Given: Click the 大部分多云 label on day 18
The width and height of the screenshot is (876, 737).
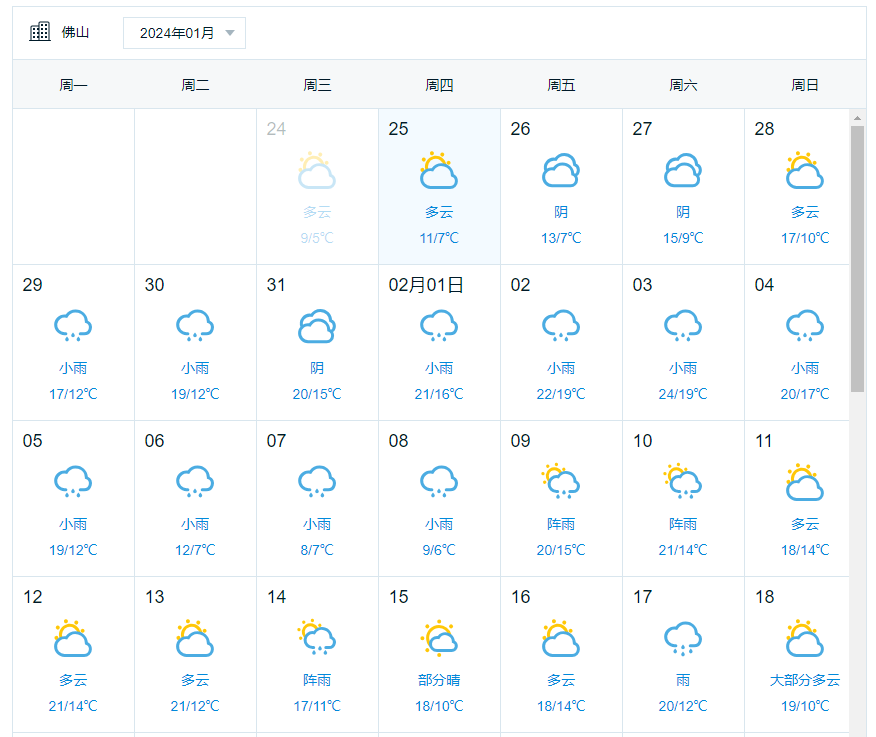Looking at the screenshot, I should coord(804,680).
